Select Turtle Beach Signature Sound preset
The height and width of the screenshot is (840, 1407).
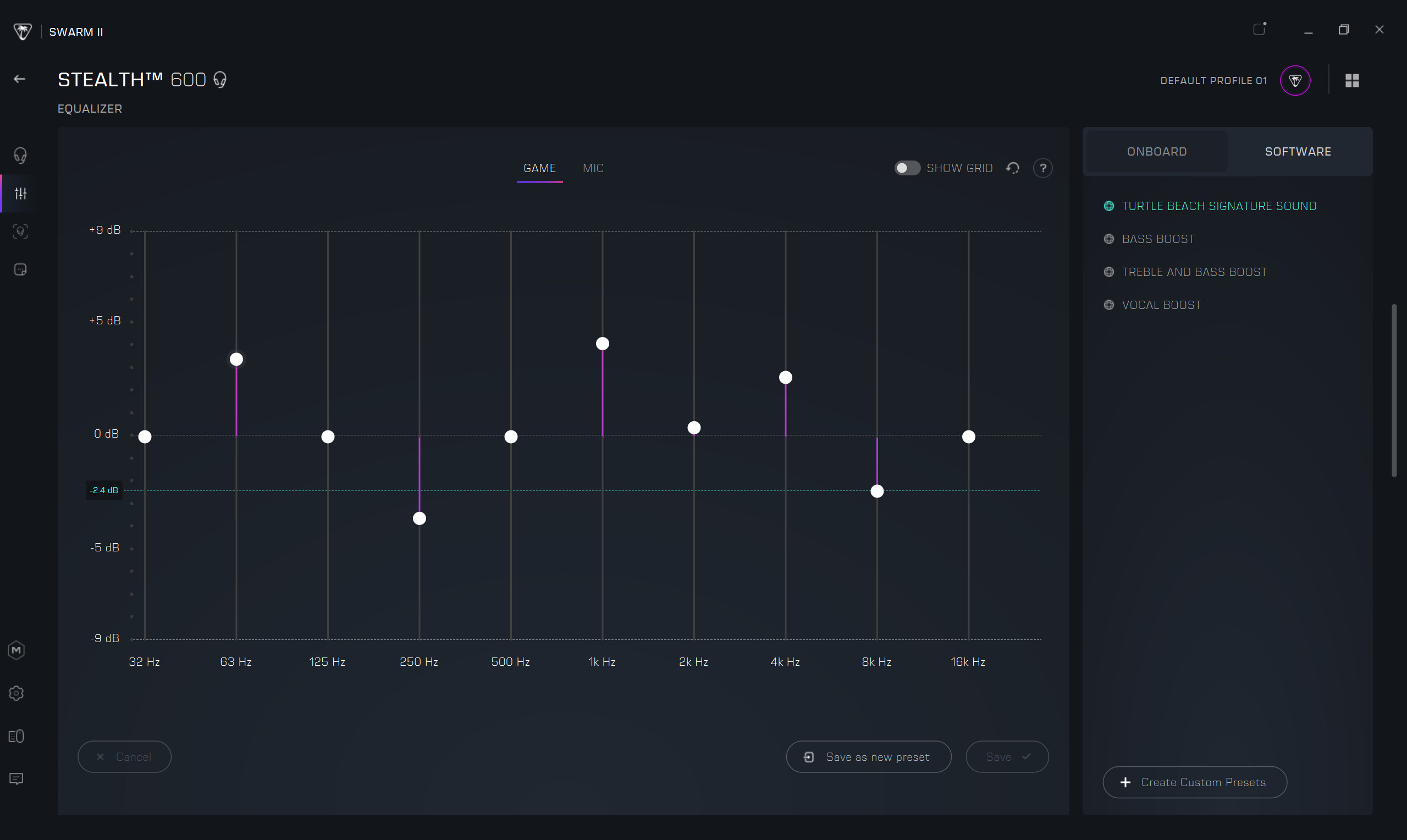click(1219, 206)
